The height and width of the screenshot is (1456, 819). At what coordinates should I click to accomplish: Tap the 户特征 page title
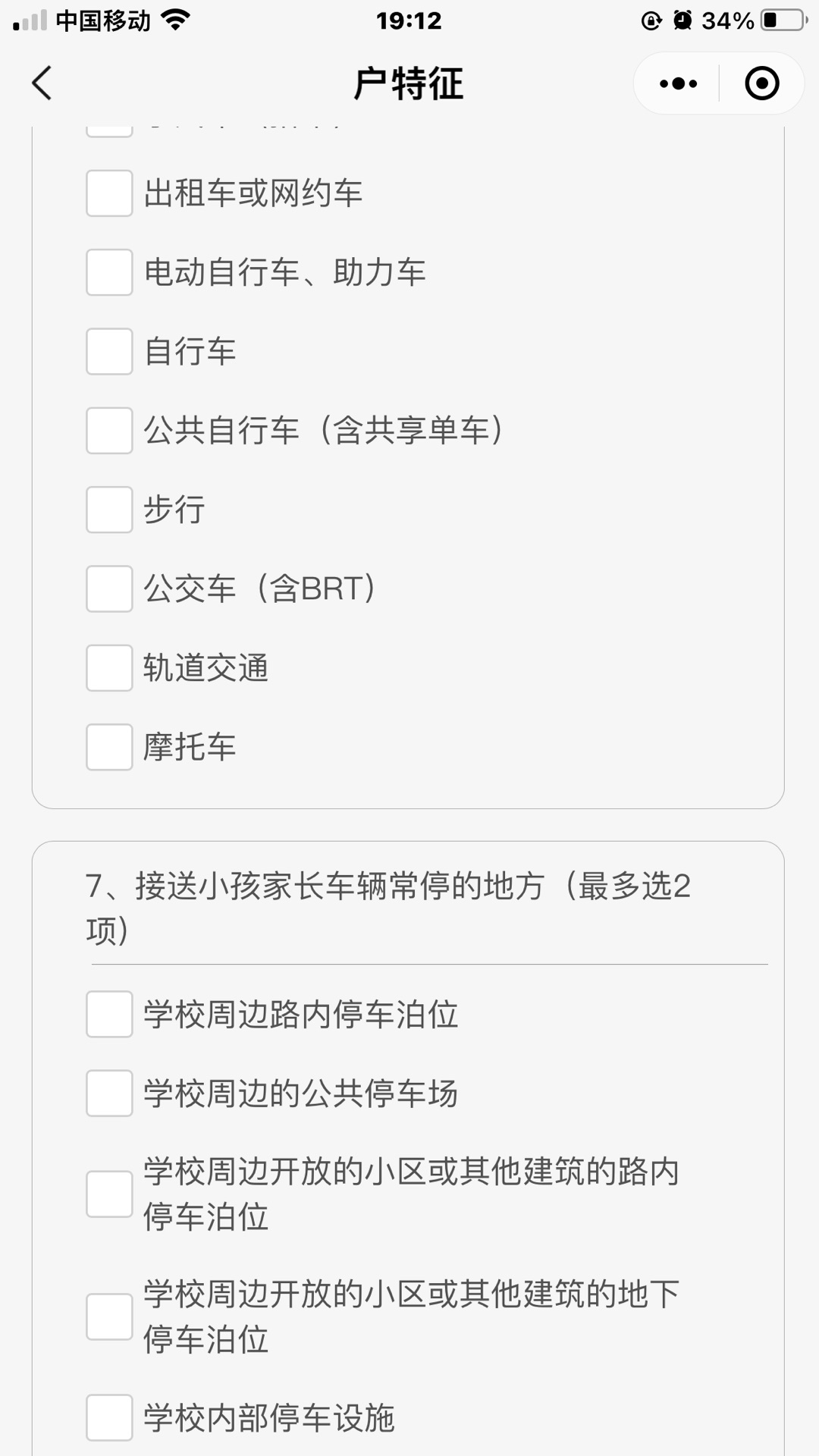point(408,83)
